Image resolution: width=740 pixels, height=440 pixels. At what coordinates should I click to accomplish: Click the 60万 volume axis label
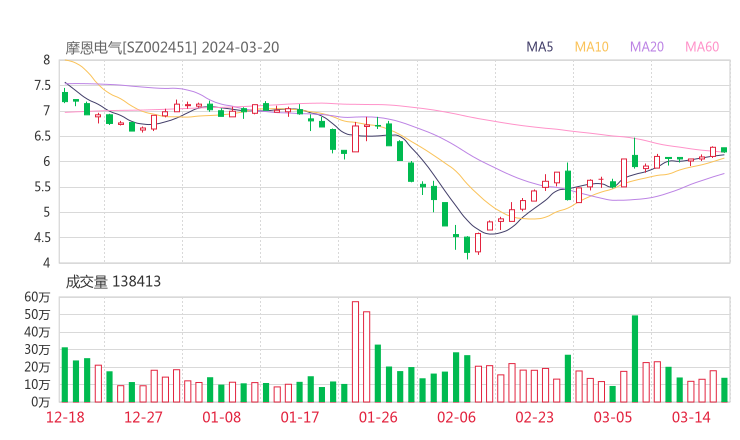(x=37, y=297)
